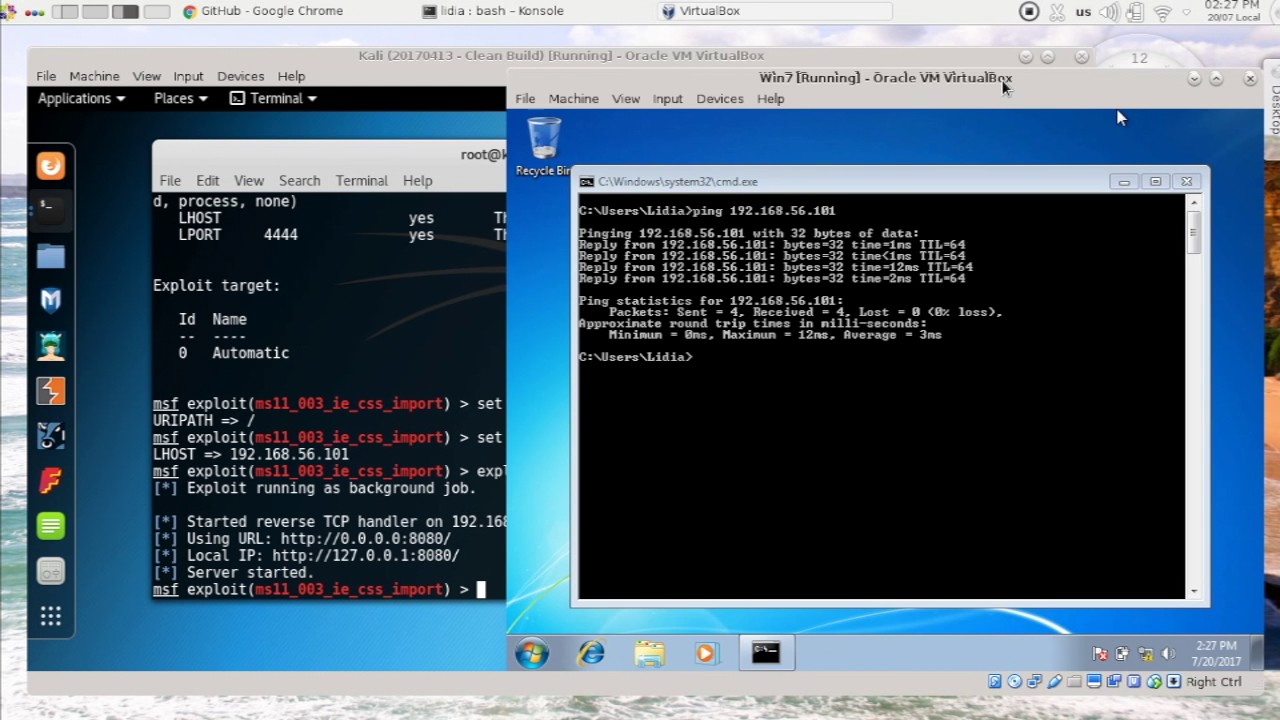Click VirtualBox display status icon
This screenshot has height=720, width=1280.
pos(1094,681)
